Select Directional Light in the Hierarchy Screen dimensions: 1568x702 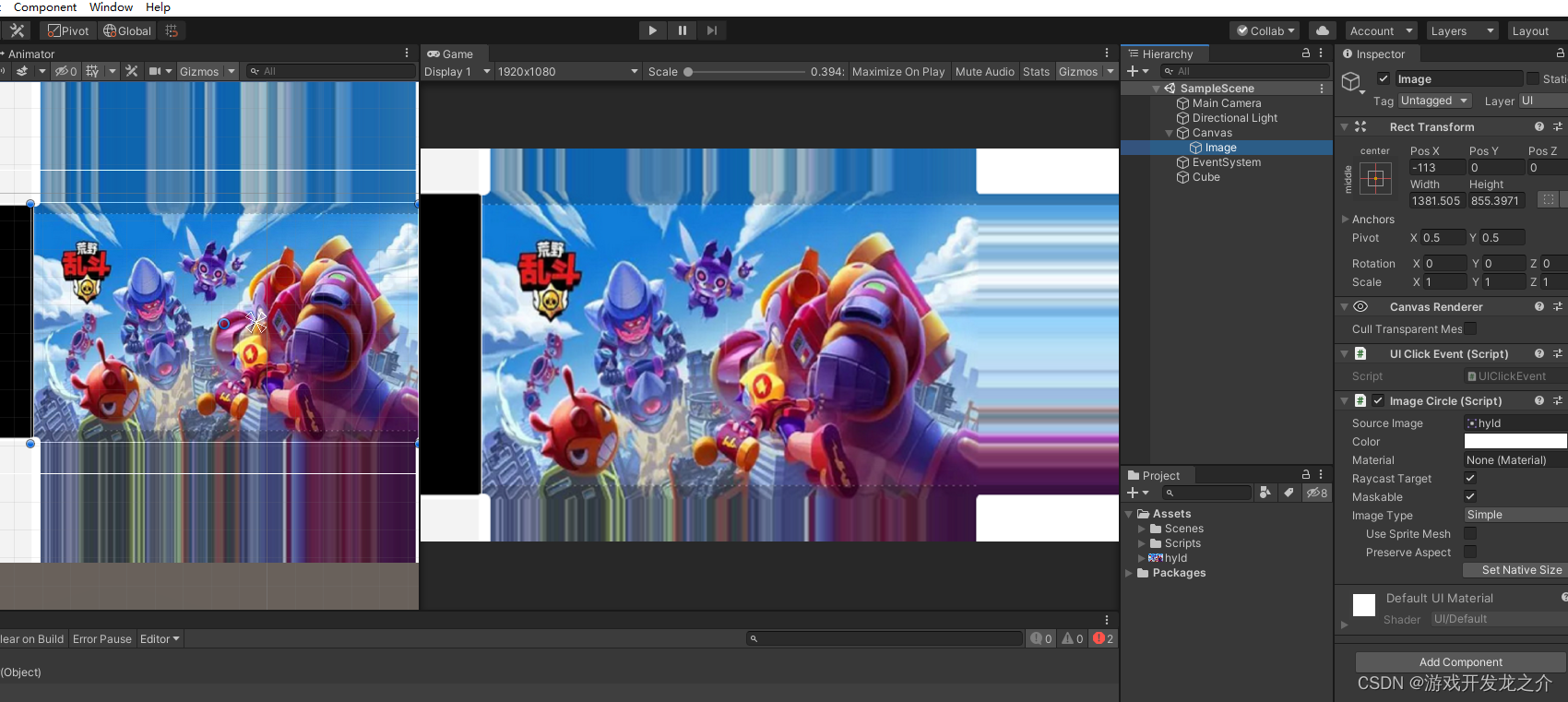pos(1234,118)
